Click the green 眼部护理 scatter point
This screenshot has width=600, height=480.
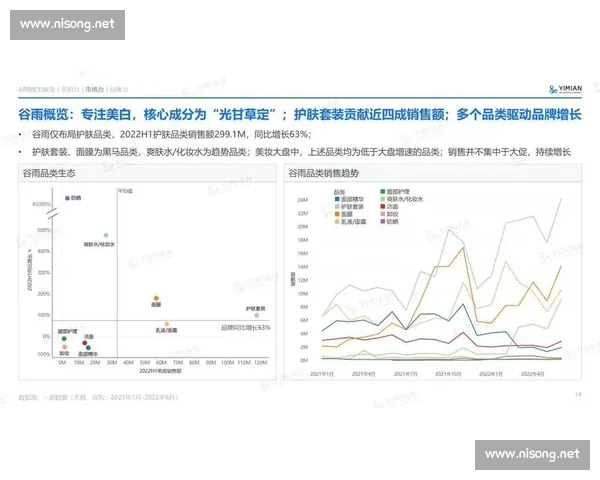pos(64,339)
